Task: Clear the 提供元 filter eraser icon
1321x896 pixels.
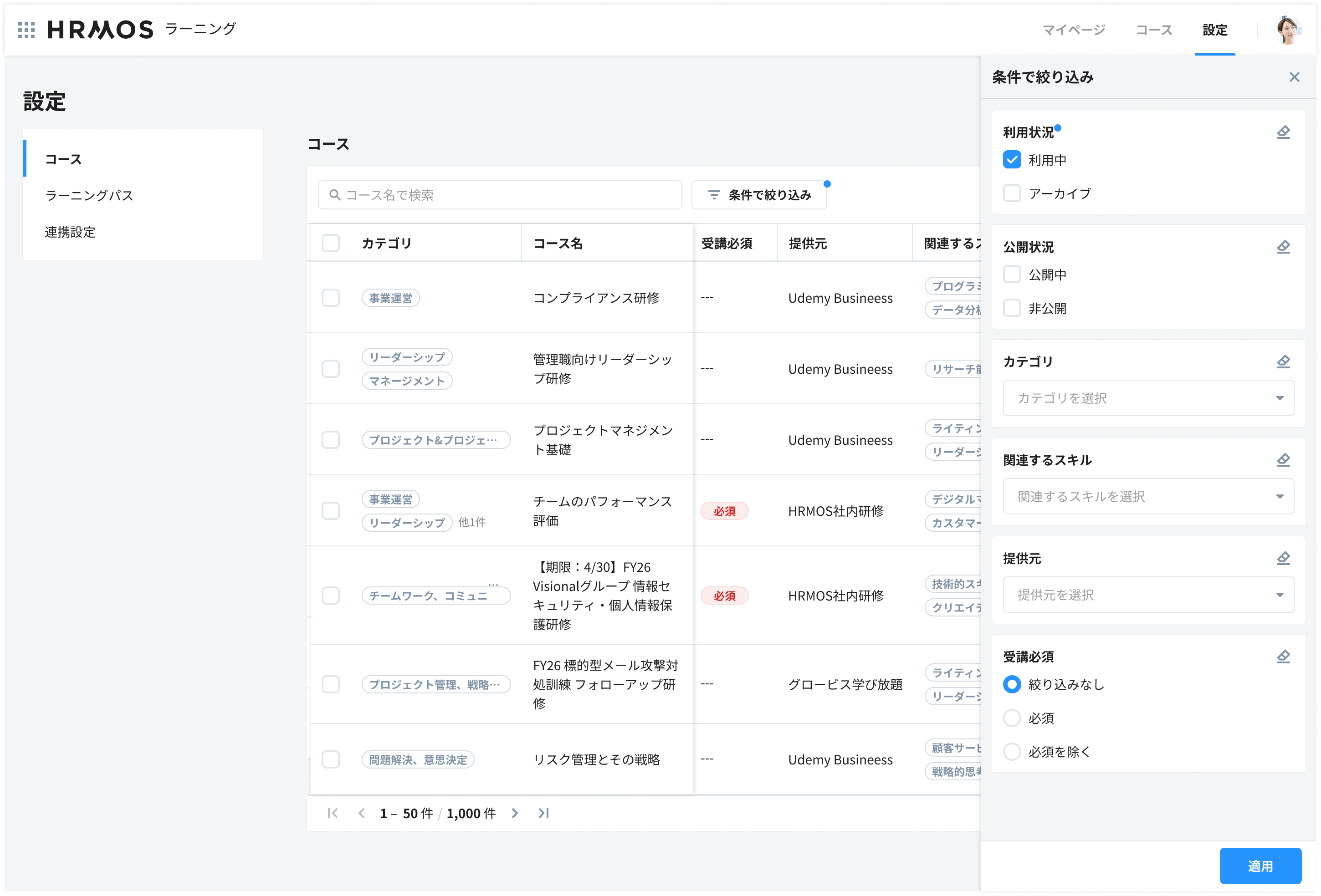Action: [1283, 558]
